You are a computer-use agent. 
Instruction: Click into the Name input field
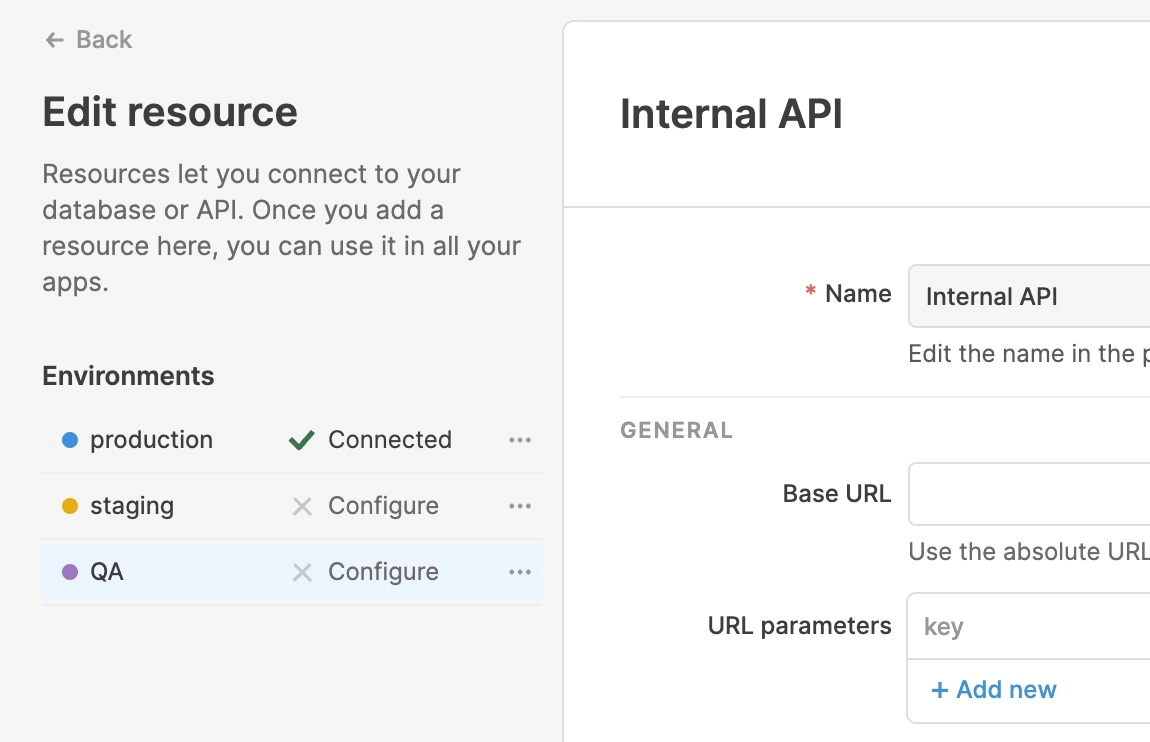(x=1030, y=296)
